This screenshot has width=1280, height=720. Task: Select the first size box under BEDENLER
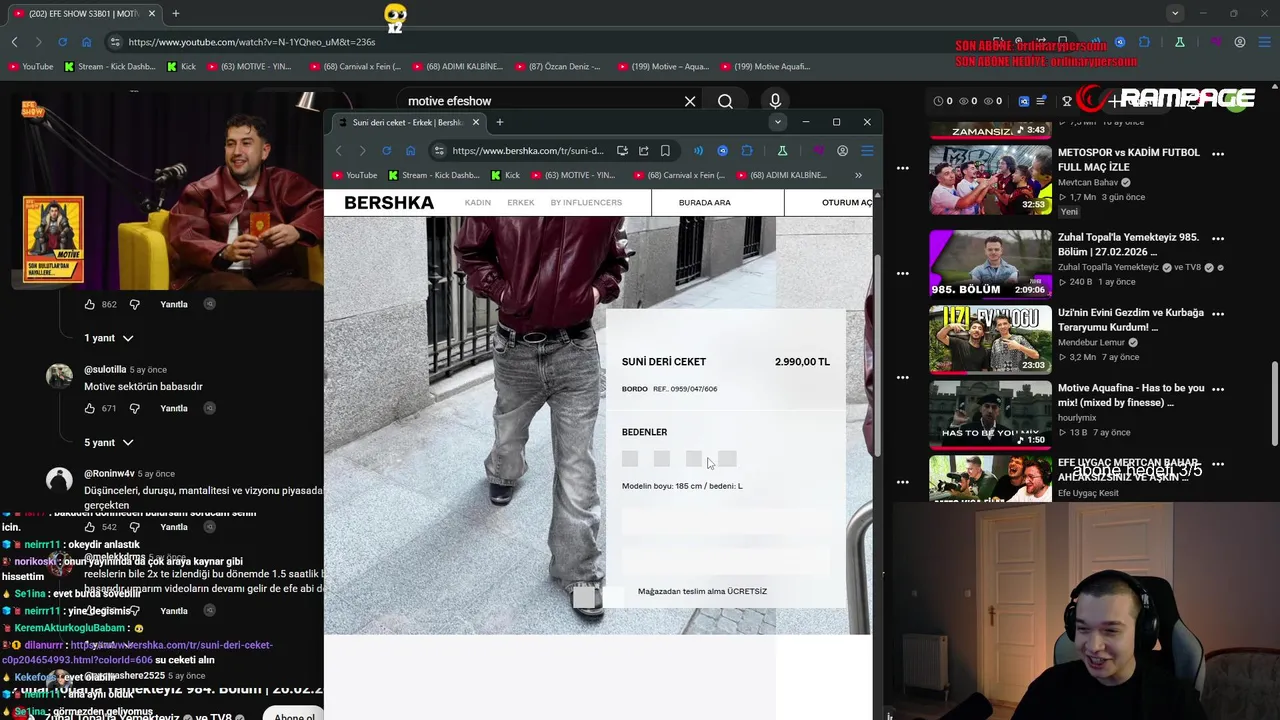pyautogui.click(x=630, y=458)
